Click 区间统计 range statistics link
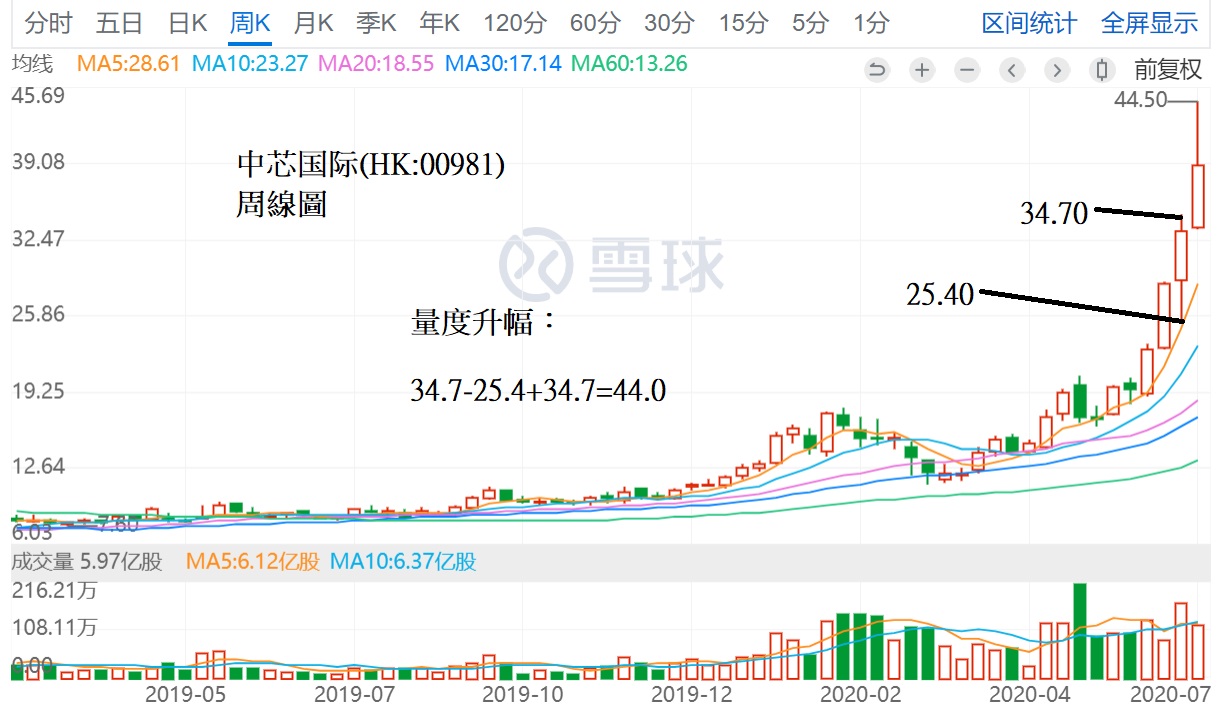 pos(1029,23)
